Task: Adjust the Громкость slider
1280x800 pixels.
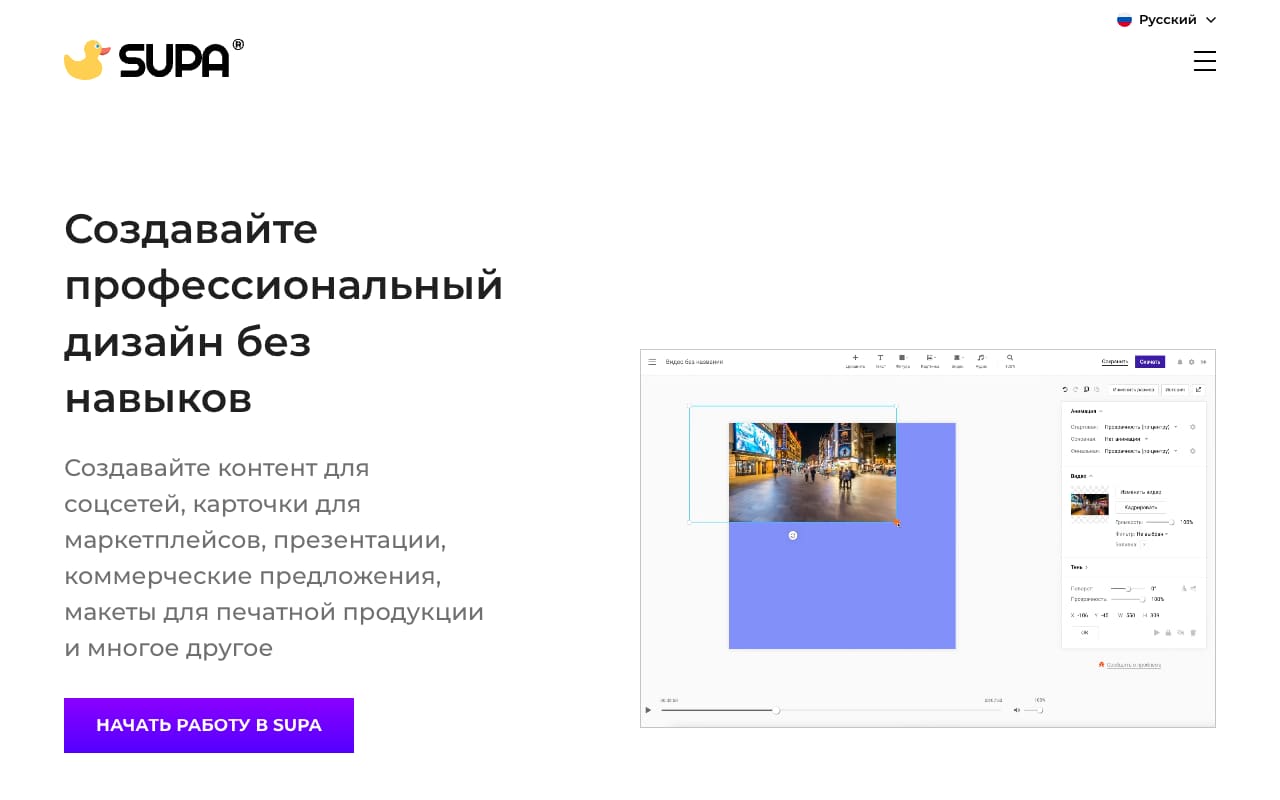Action: point(1160,522)
